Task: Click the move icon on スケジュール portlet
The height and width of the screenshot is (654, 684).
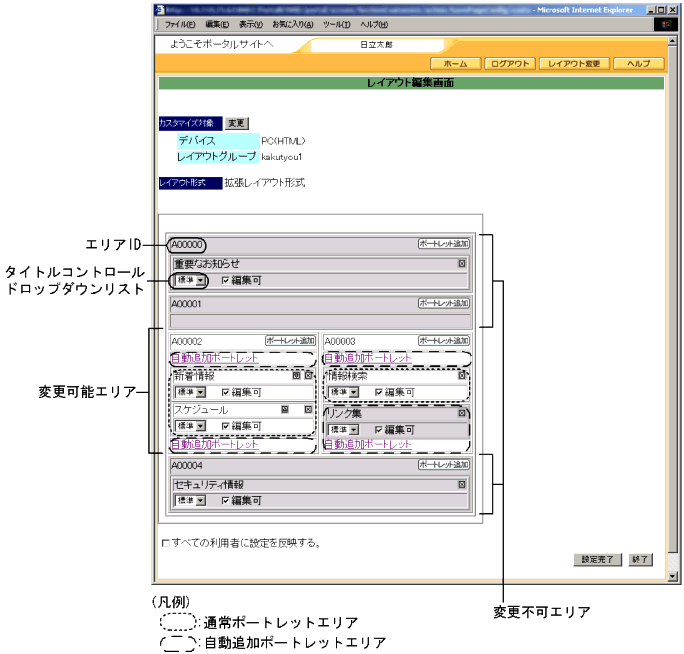Action: [285, 409]
